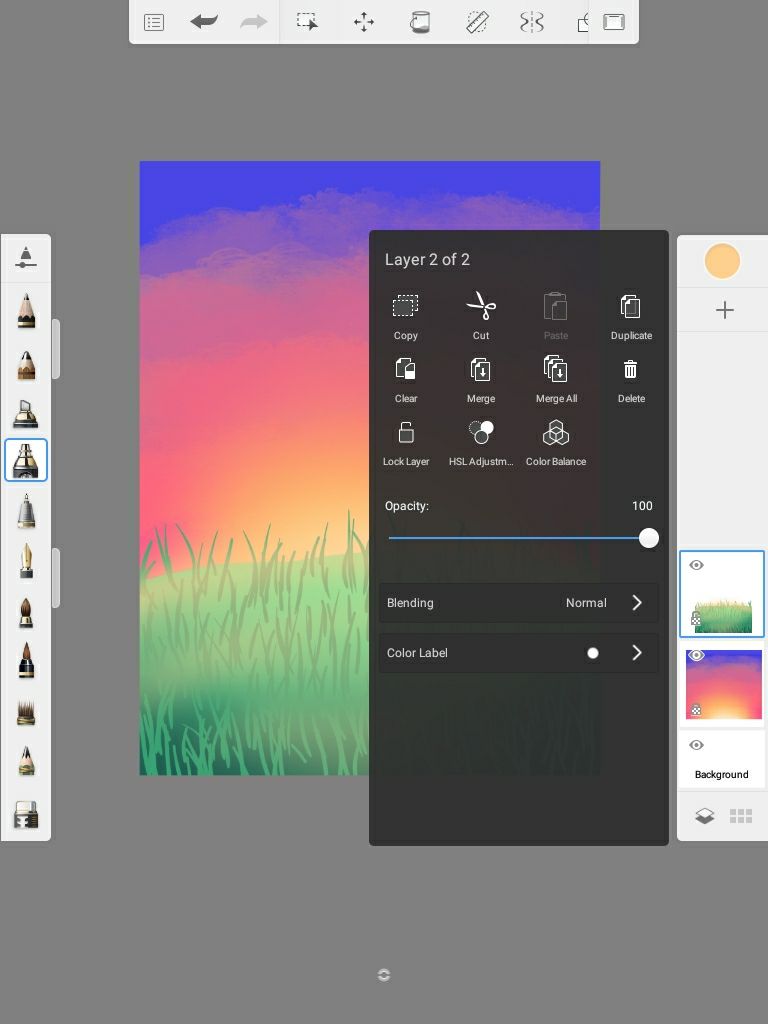Screen dimensions: 768x1024
Task: Pick the bristle fan brush
Action: point(26,712)
